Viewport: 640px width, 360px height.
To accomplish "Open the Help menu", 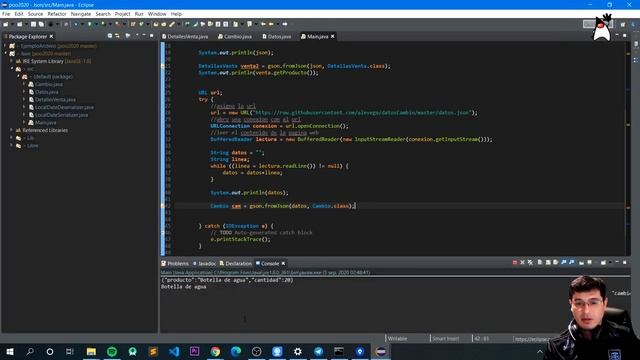I will tap(176, 14).
